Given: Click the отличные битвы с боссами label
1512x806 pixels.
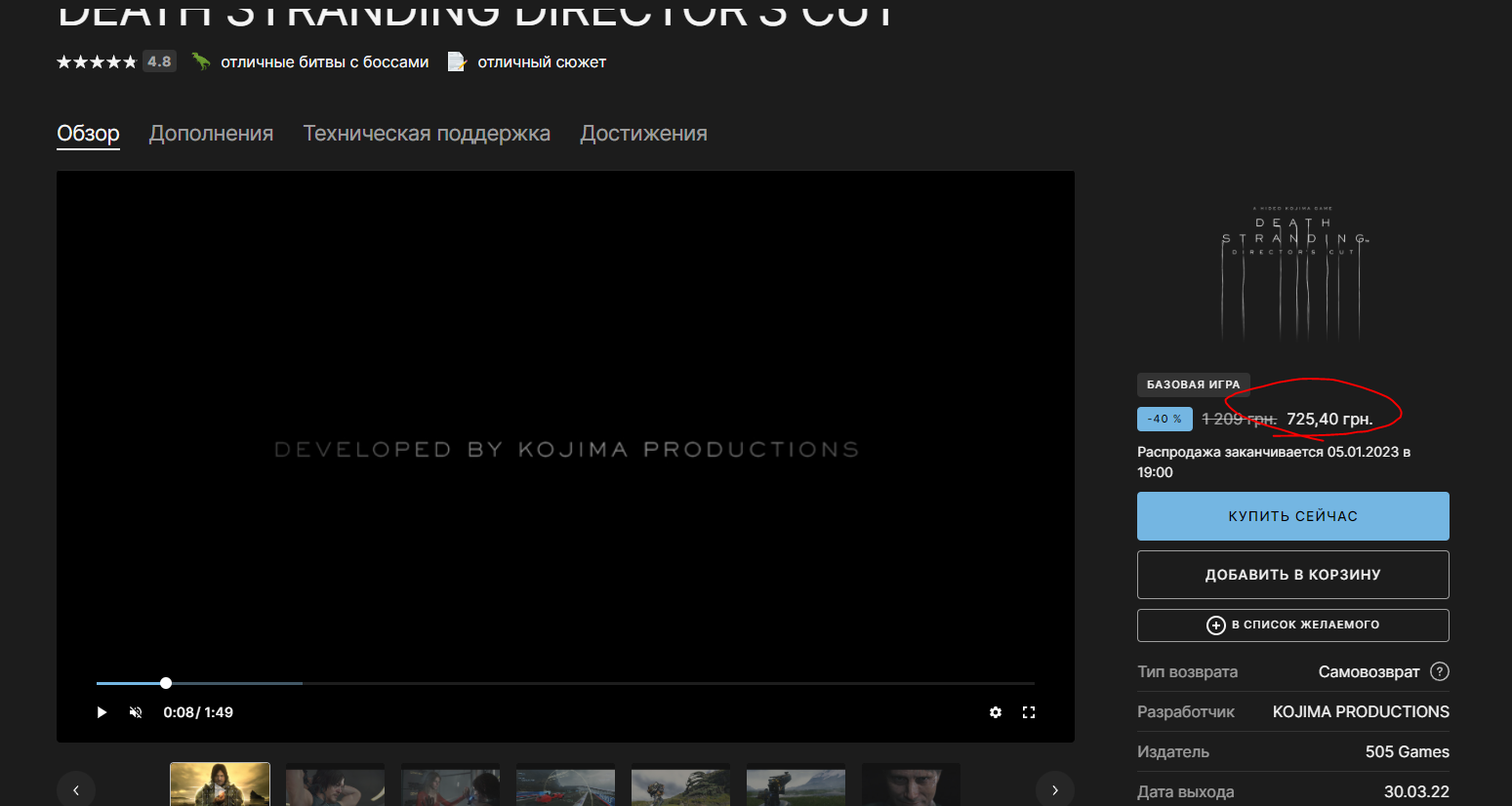Looking at the screenshot, I should coord(324,62).
